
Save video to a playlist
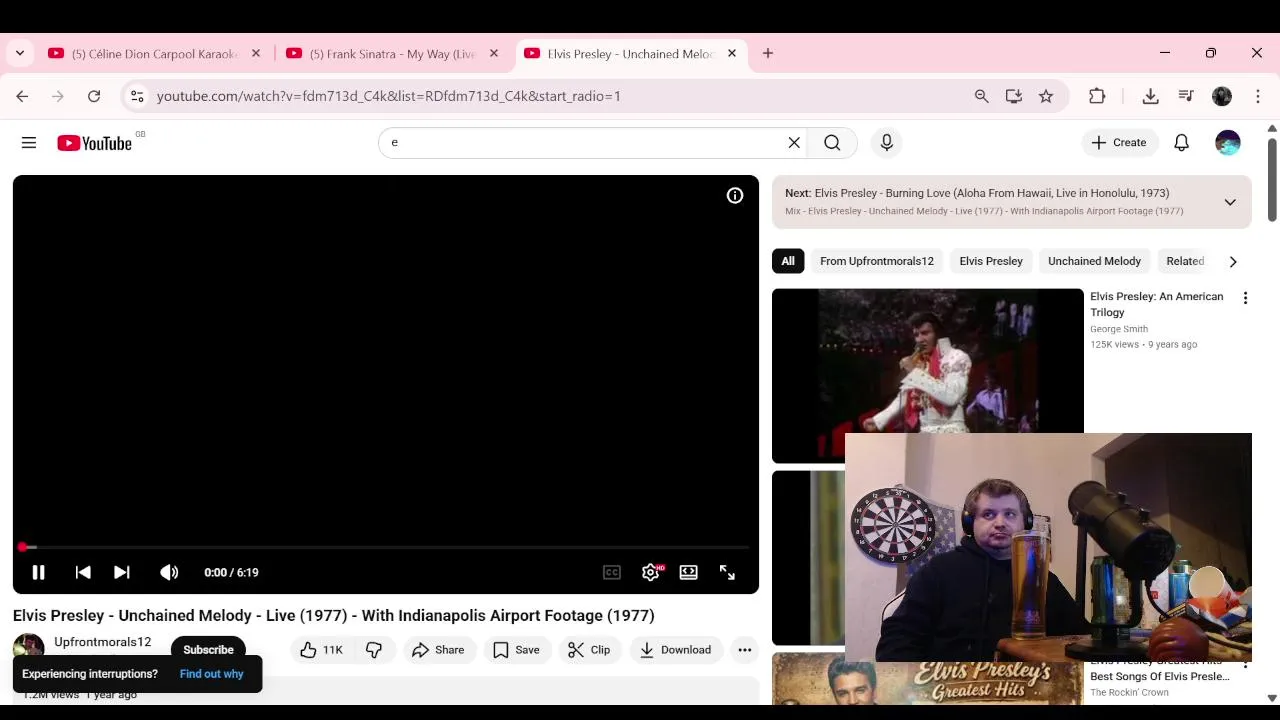click(516, 650)
